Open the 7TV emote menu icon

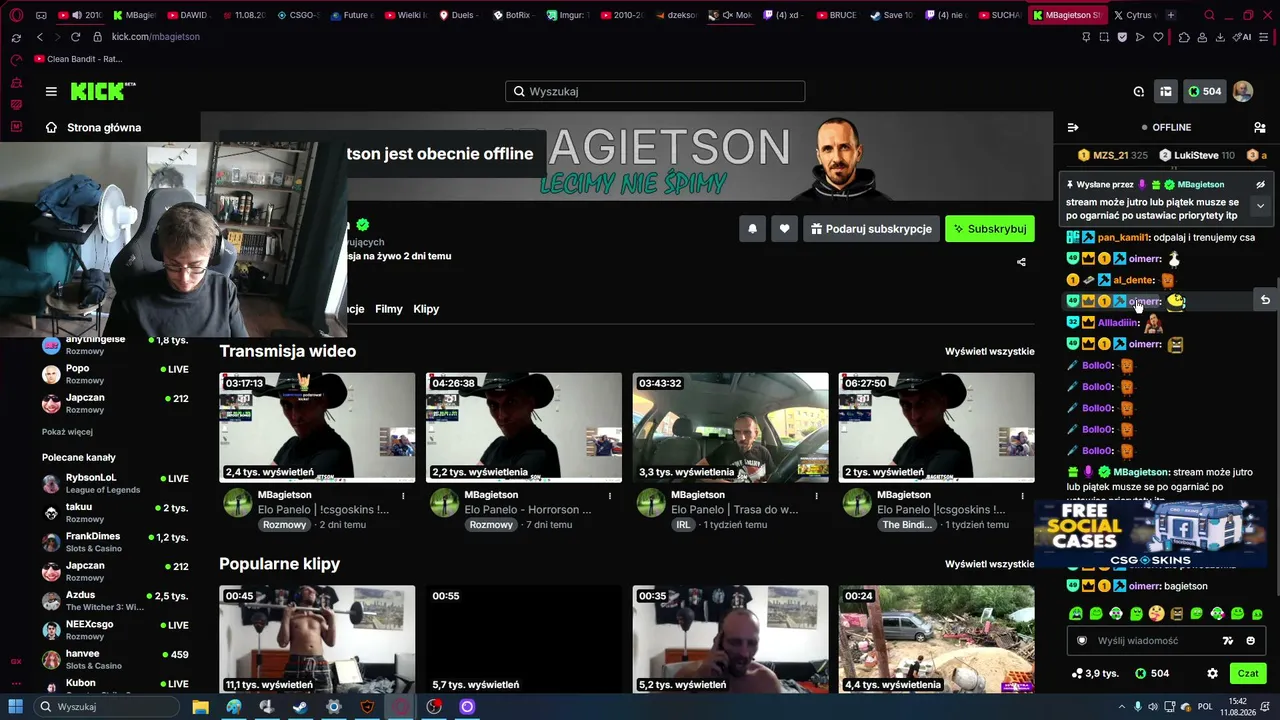[x=1229, y=641]
